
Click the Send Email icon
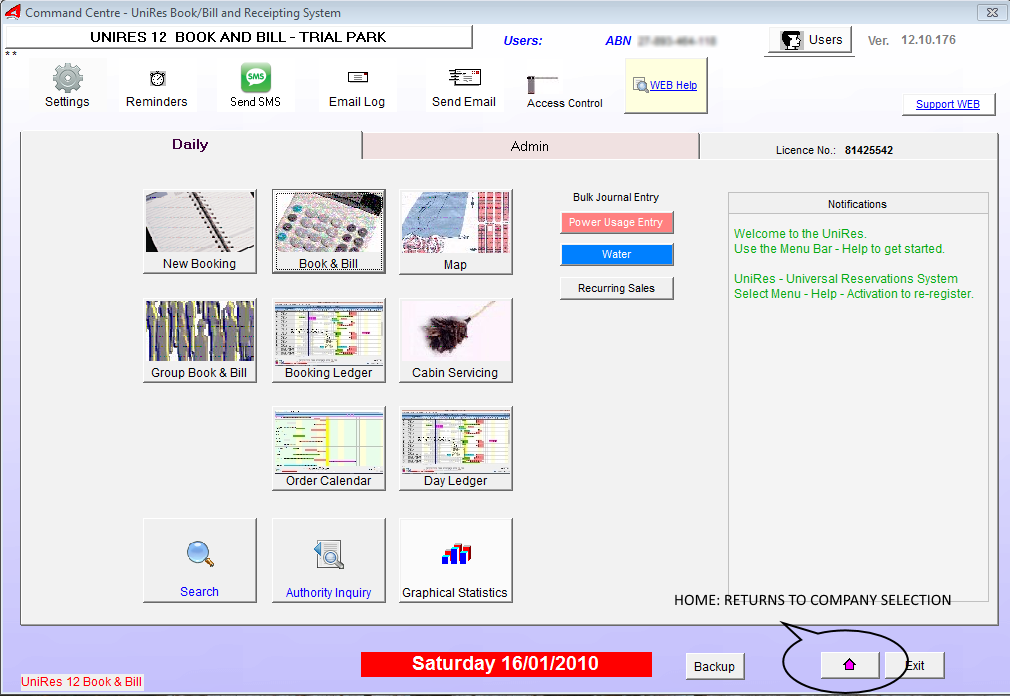[464, 86]
